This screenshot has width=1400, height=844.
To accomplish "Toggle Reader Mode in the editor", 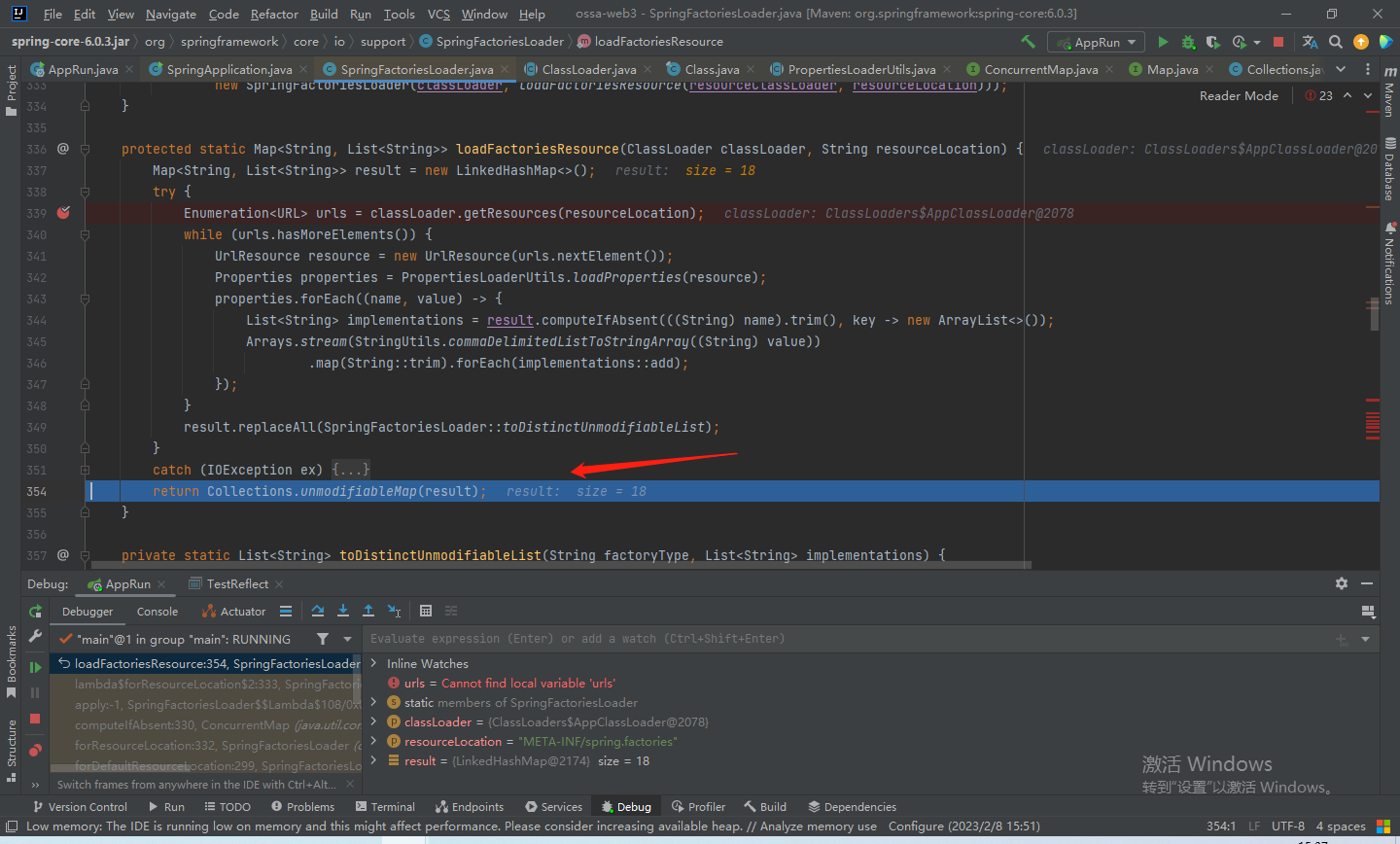I will (1239, 95).
